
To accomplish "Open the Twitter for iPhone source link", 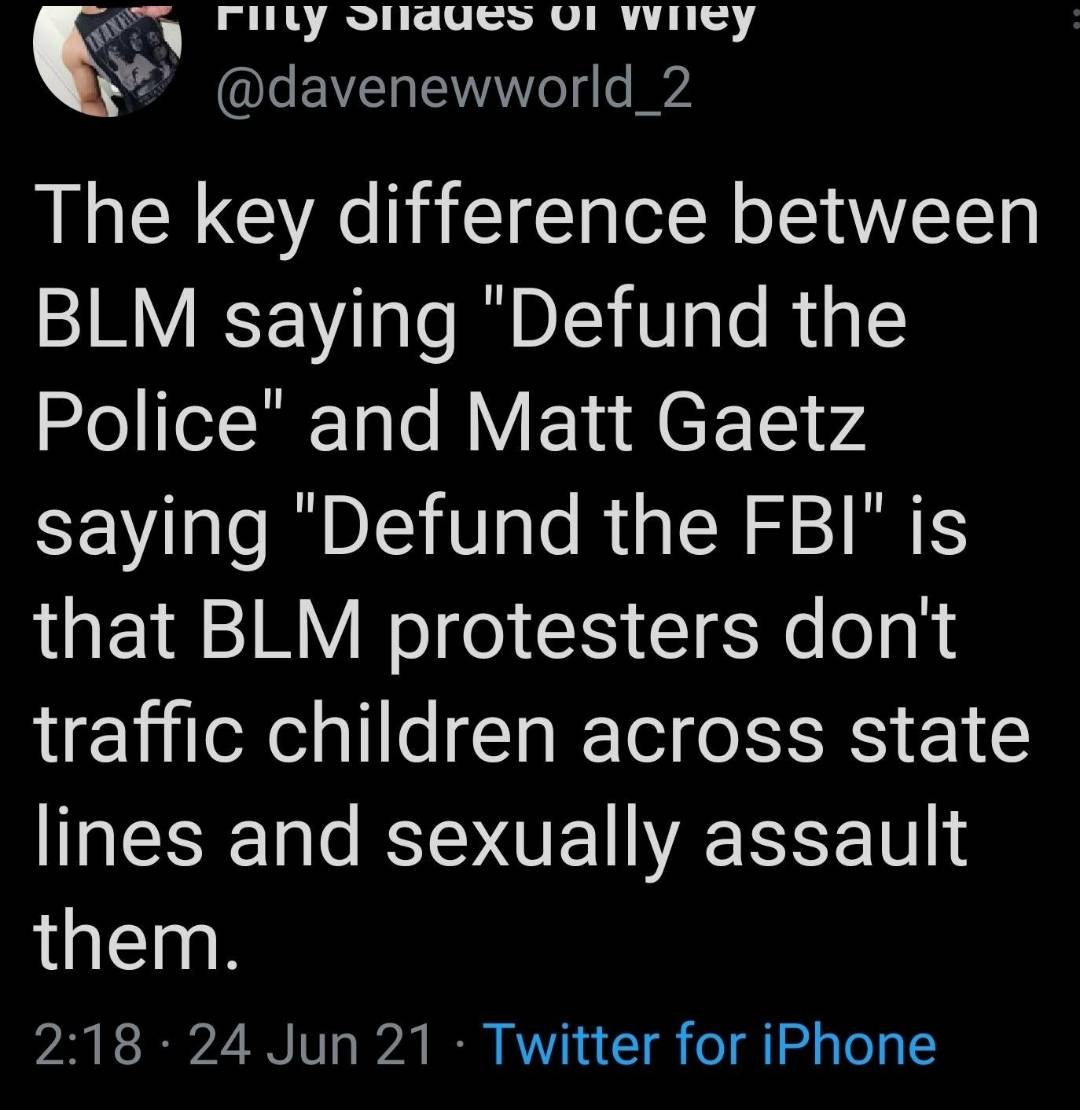I will click(710, 1046).
